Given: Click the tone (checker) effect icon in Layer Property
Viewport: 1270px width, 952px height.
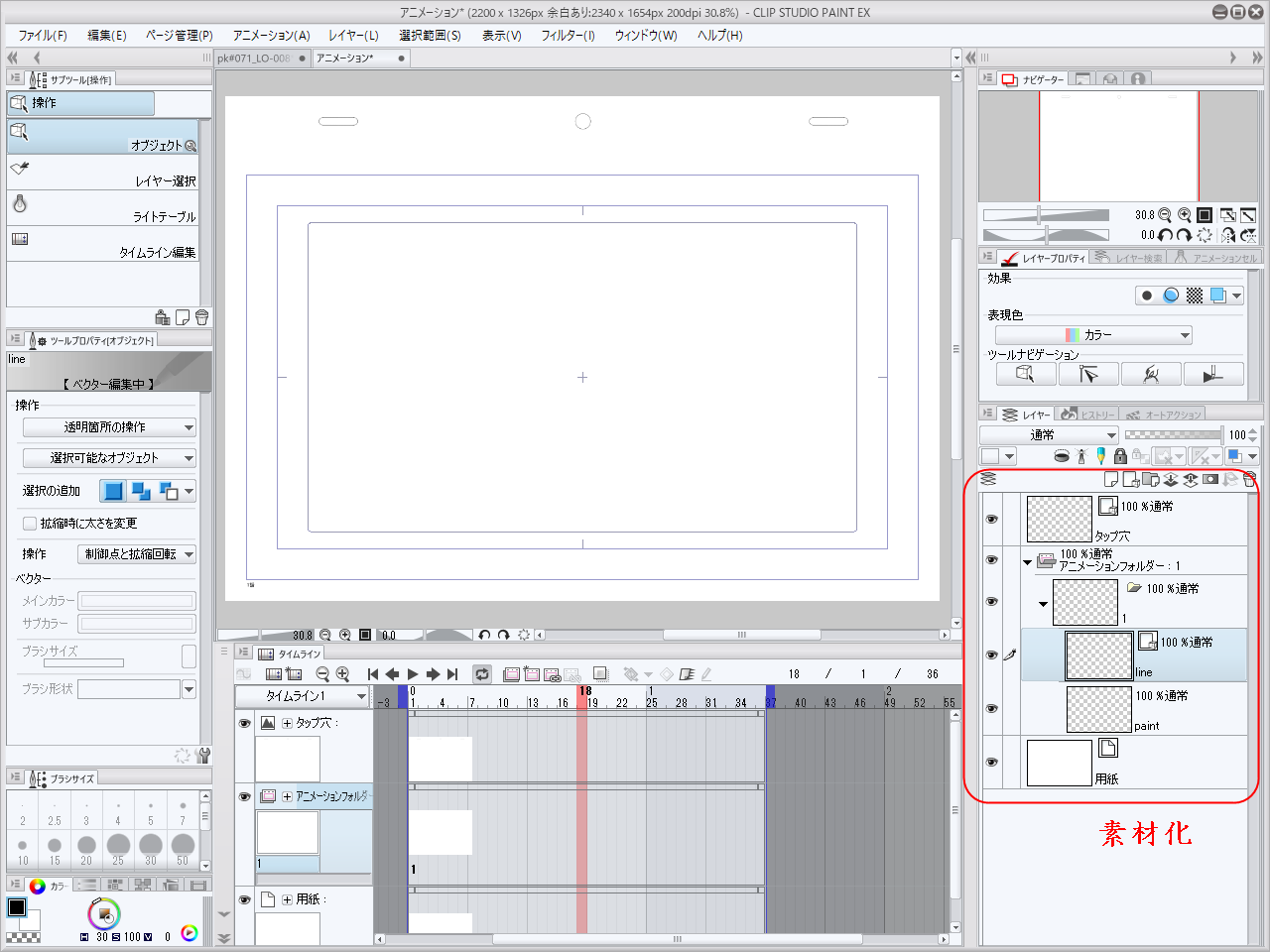Looking at the screenshot, I should (1195, 296).
